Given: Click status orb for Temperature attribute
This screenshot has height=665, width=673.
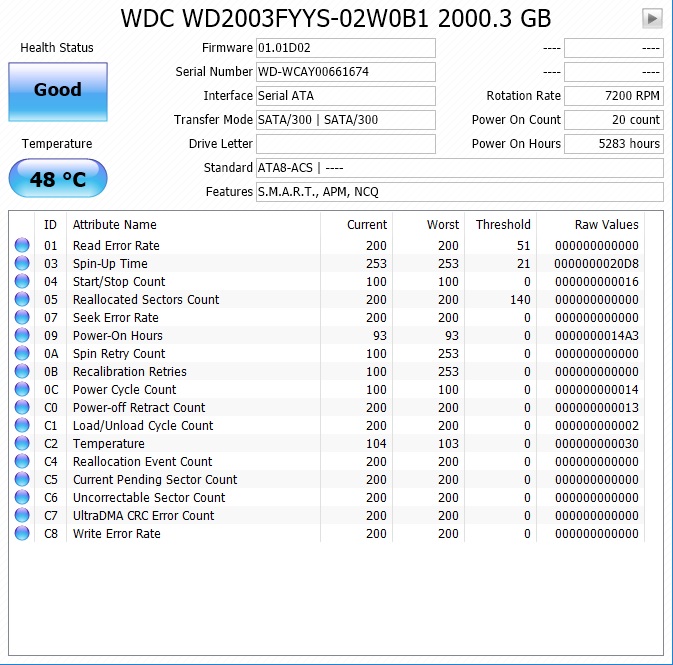Looking at the screenshot, I should [22, 443].
